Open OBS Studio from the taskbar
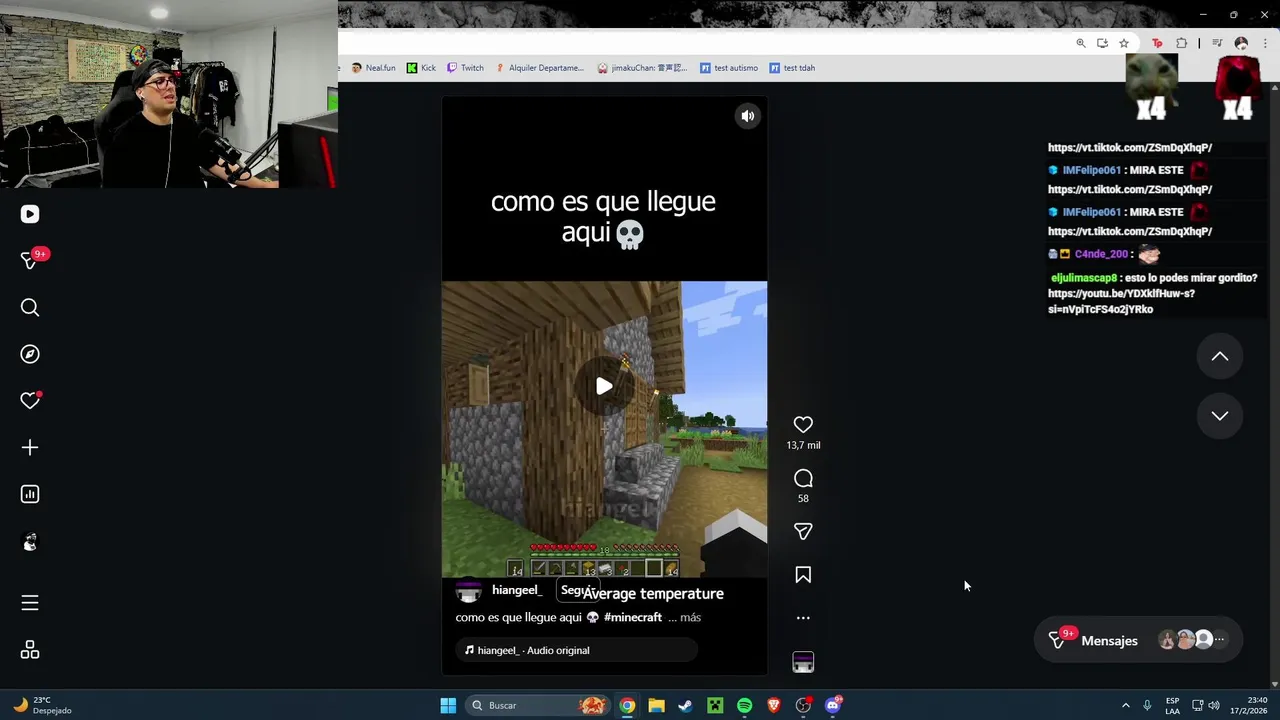The width and height of the screenshot is (1280, 720). pos(803,706)
